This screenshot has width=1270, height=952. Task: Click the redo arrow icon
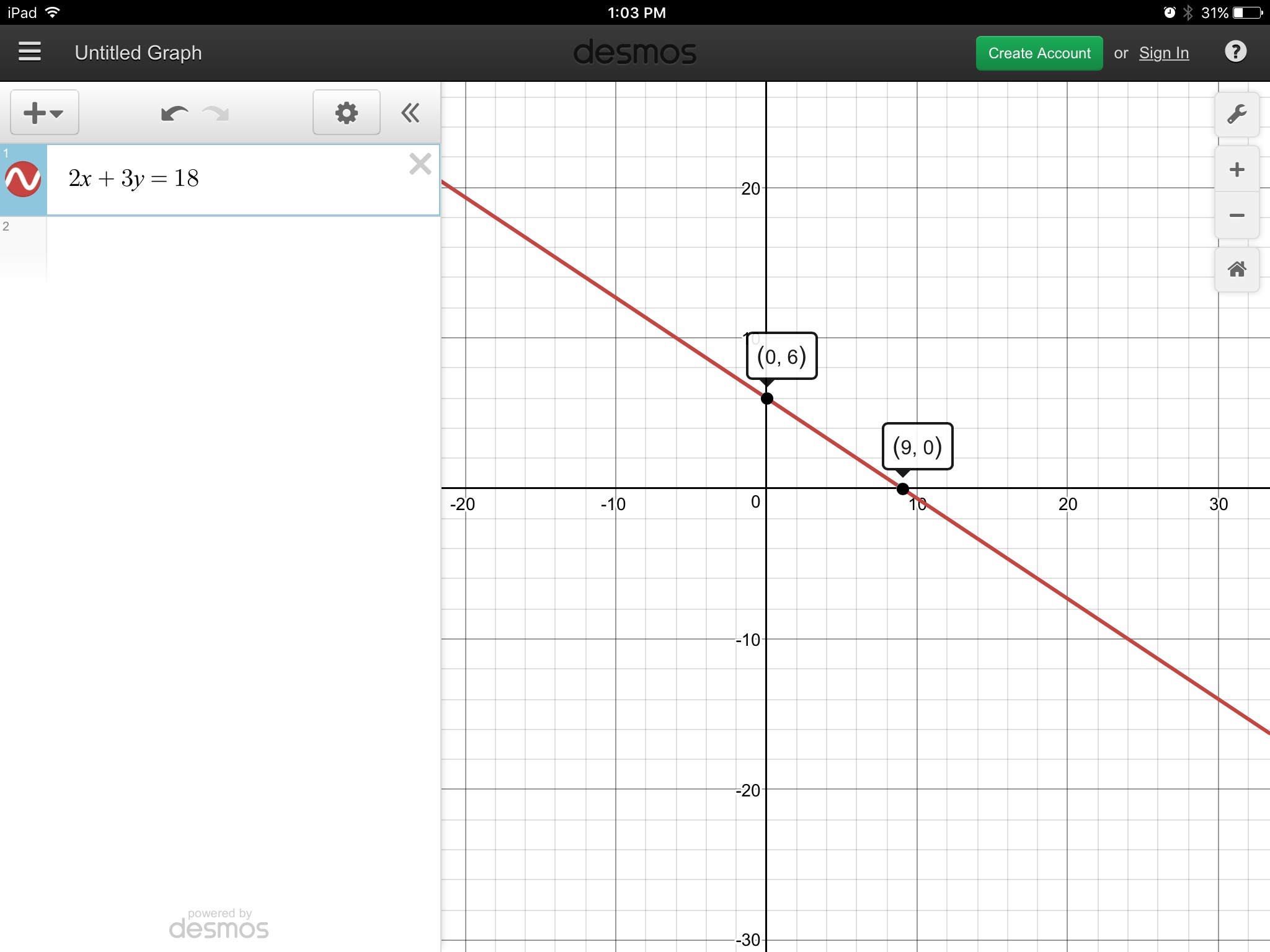(216, 113)
